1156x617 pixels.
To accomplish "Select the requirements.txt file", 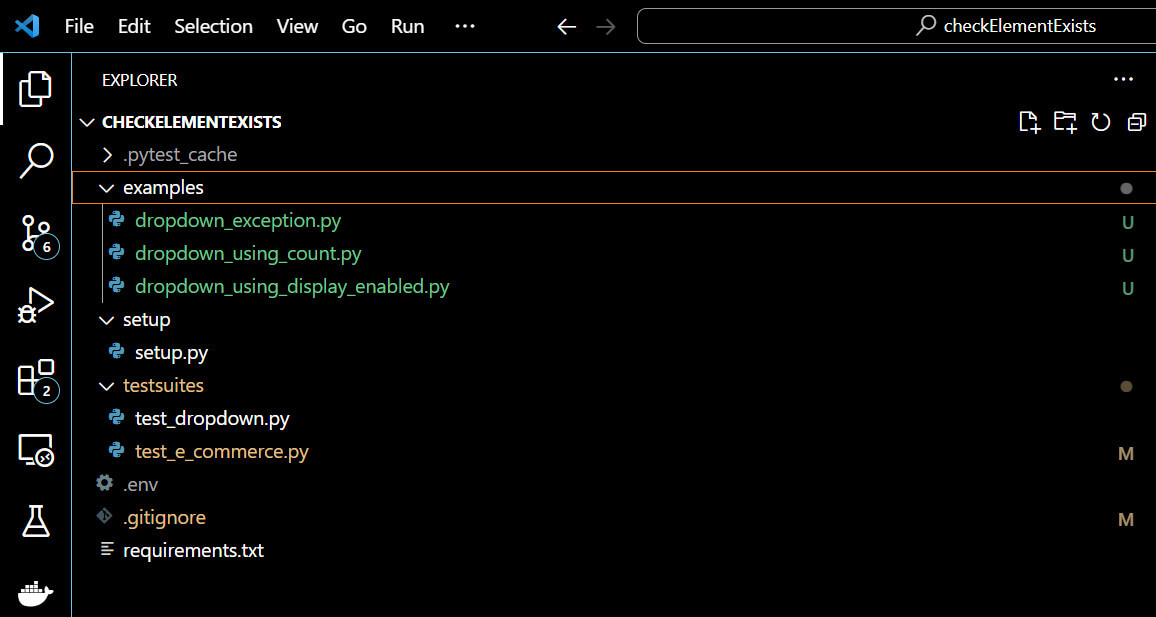I will pyautogui.click(x=193, y=550).
